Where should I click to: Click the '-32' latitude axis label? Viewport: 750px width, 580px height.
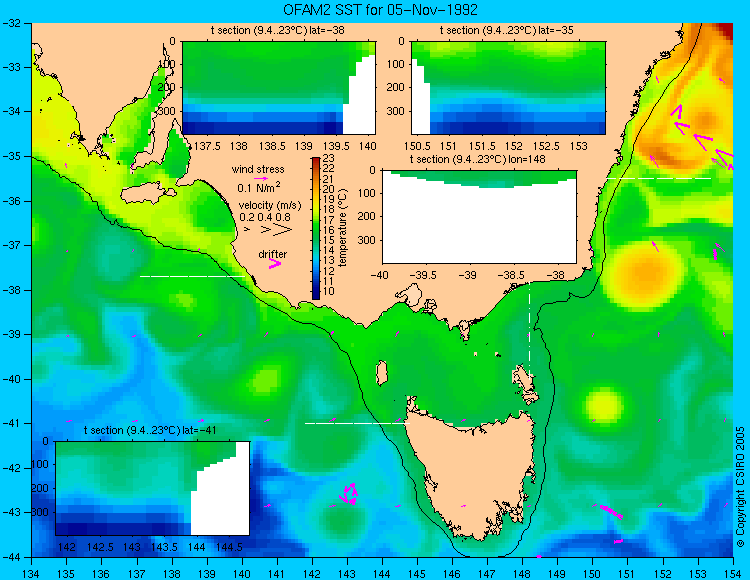tap(11, 23)
